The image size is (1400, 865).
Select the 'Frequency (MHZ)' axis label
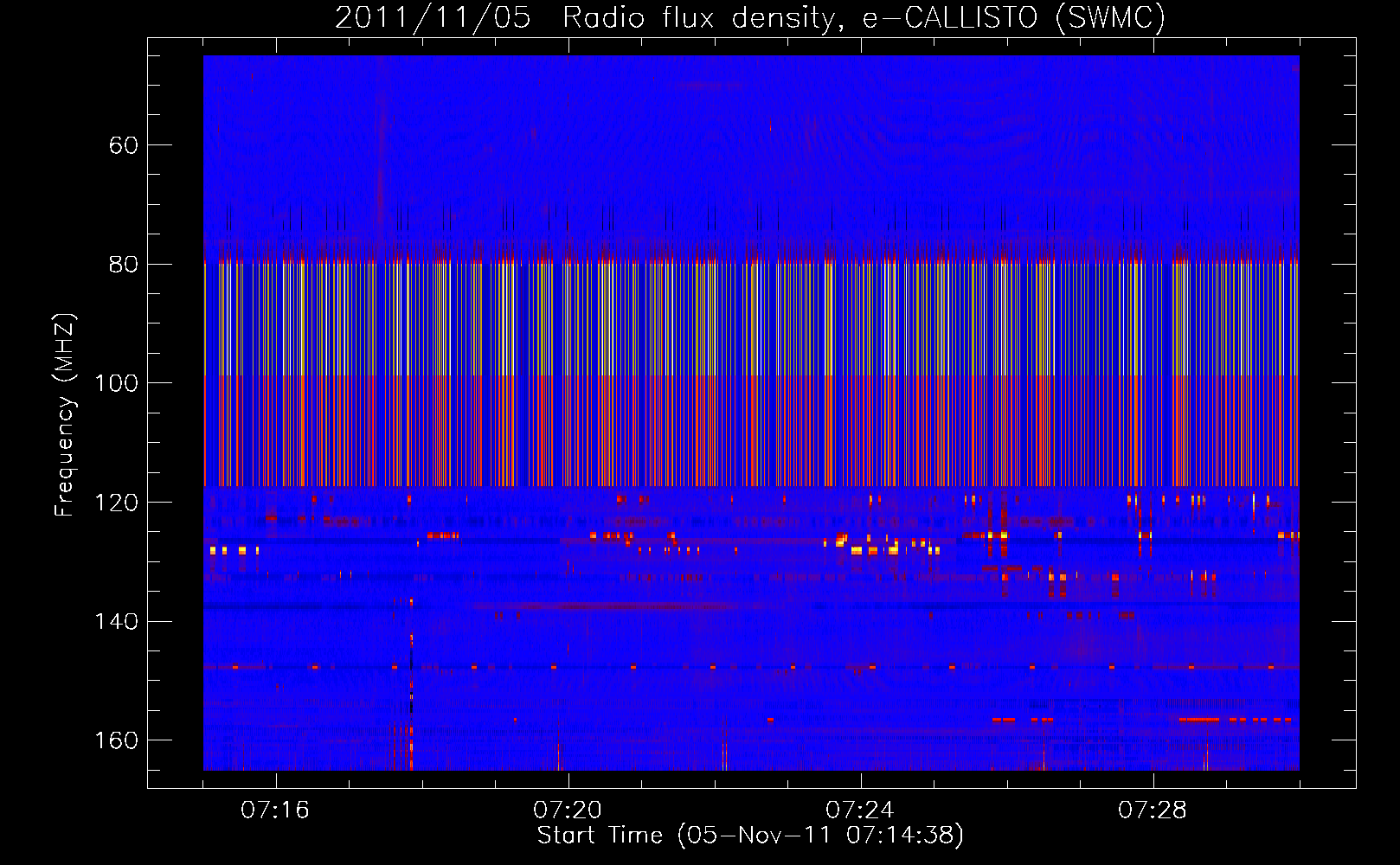(x=65, y=414)
